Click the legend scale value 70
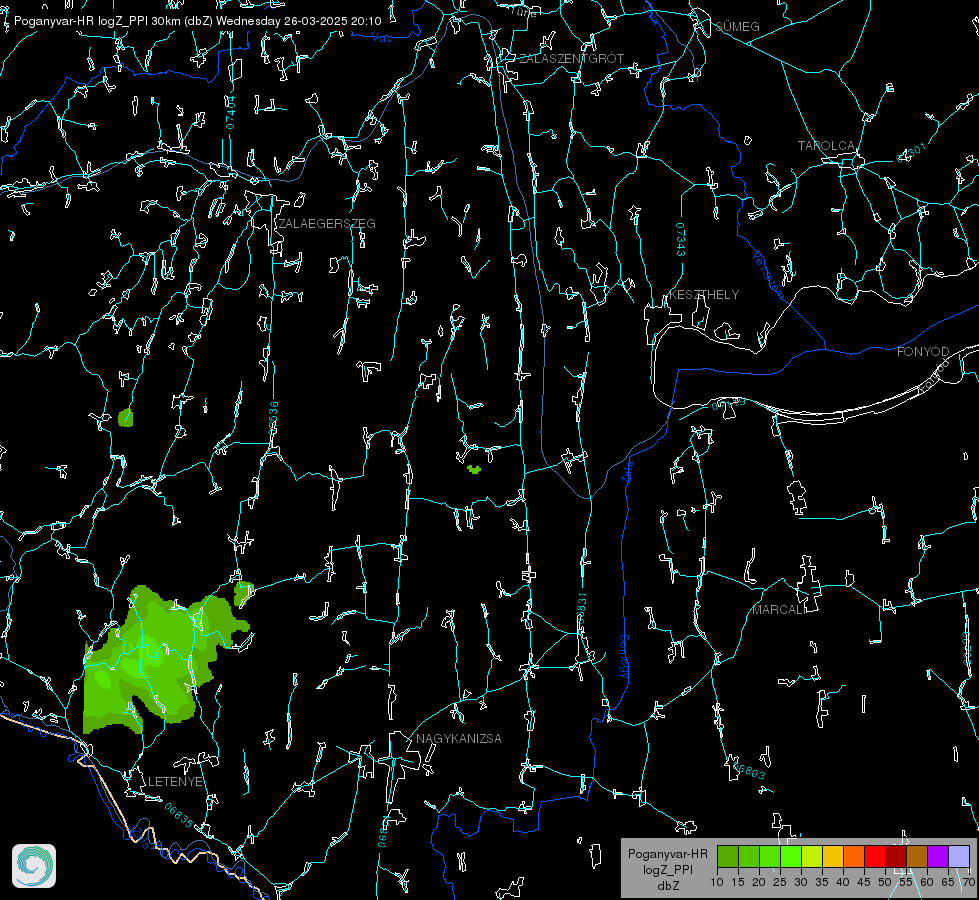Screen dimensions: 979x900 coord(968,883)
